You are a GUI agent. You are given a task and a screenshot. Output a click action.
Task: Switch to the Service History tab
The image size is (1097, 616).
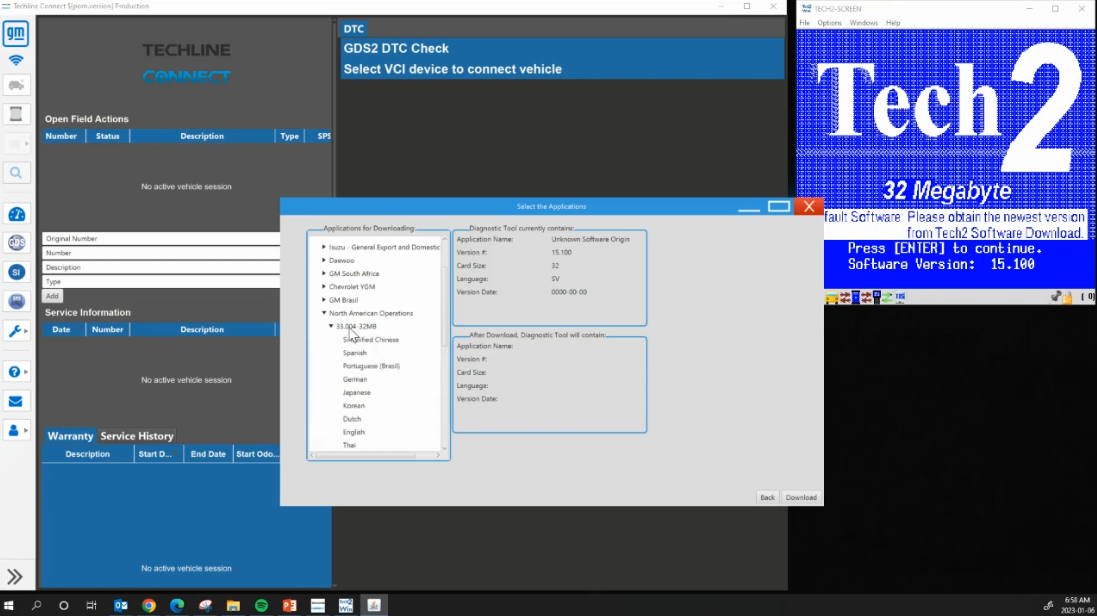coord(137,436)
